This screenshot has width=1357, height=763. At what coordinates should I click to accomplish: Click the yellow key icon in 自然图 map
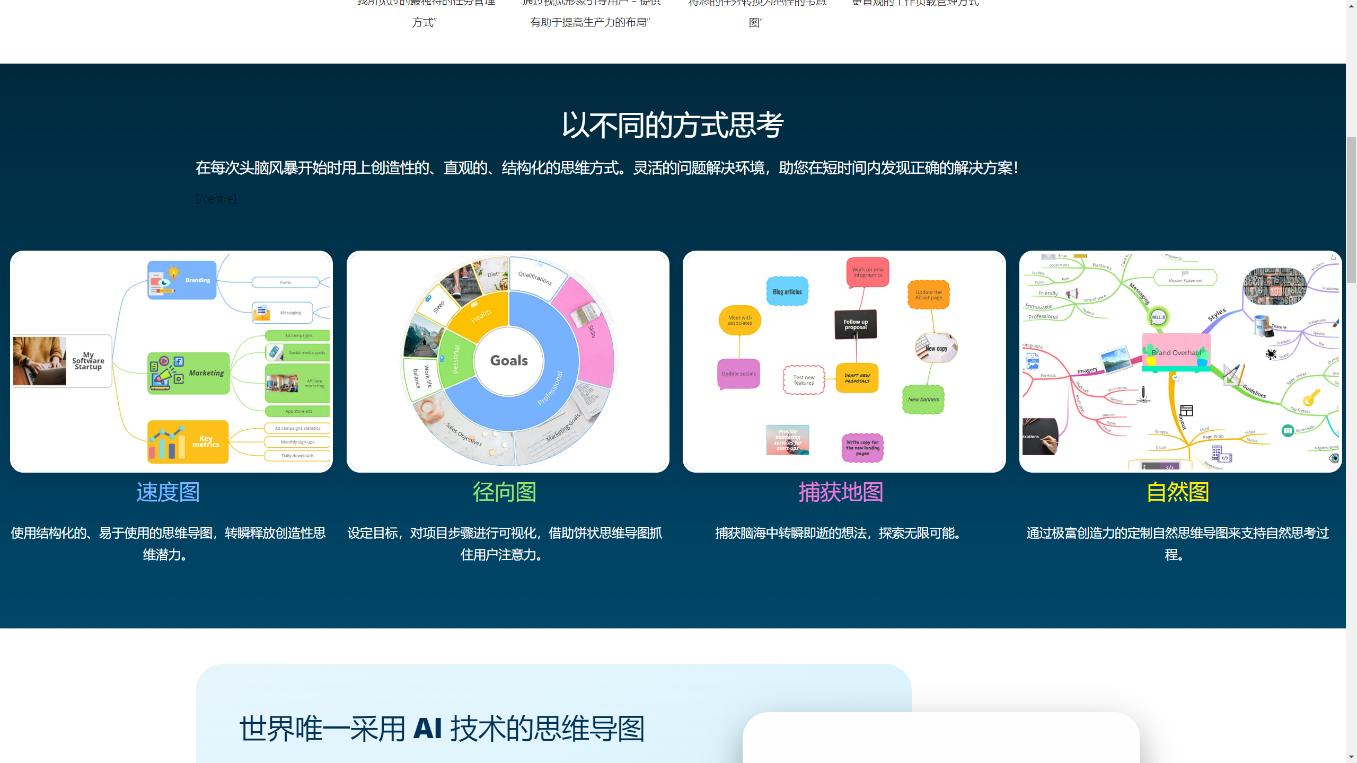1310,398
